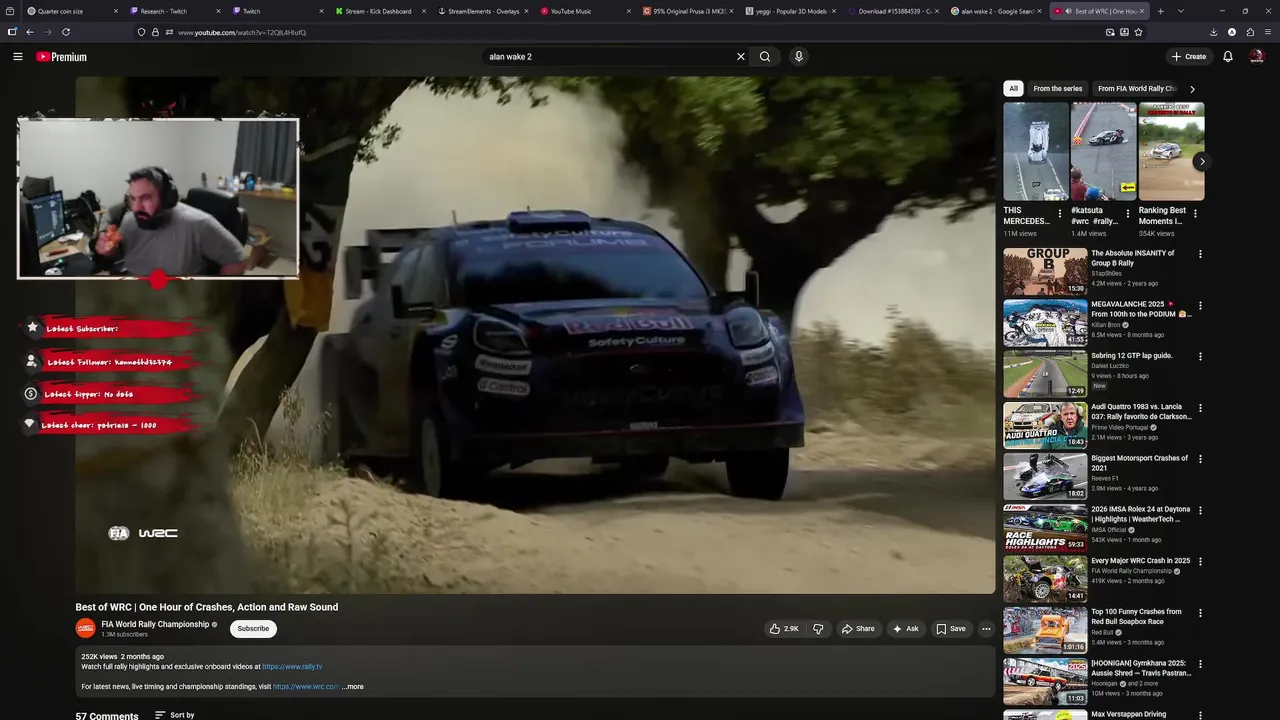
Task: Focus the search field containing 'alan wake 2'
Action: [x=608, y=57]
